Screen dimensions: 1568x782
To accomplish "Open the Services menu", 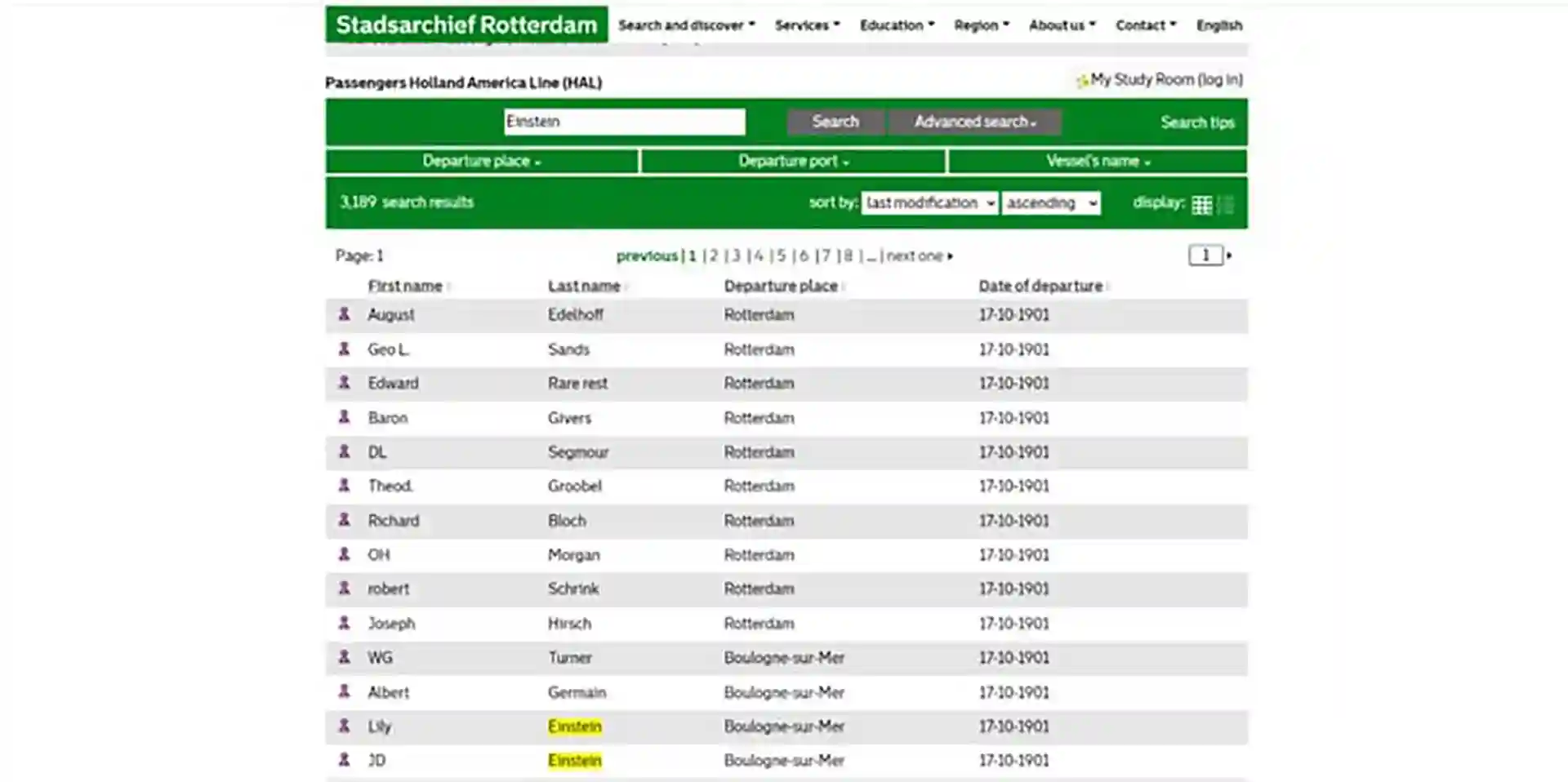I will click(807, 25).
